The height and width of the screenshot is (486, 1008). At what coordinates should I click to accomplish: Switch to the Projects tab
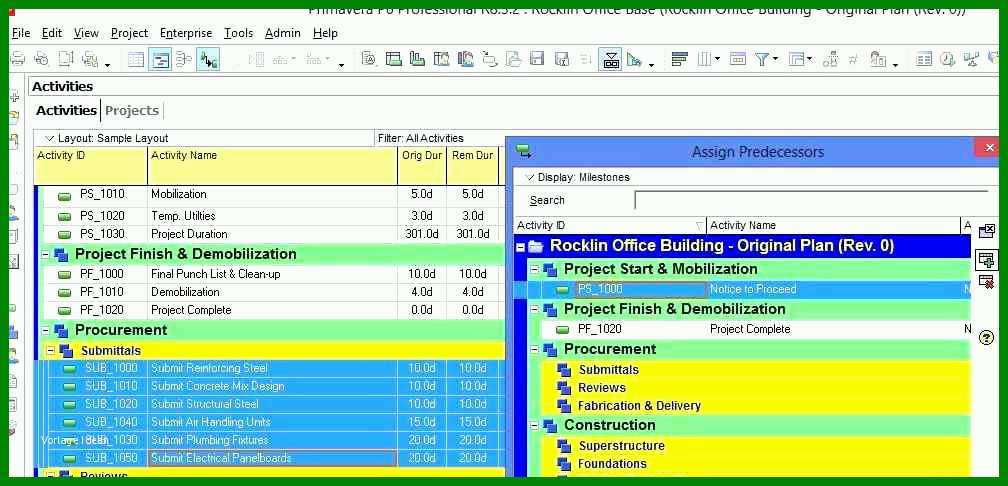(x=132, y=111)
